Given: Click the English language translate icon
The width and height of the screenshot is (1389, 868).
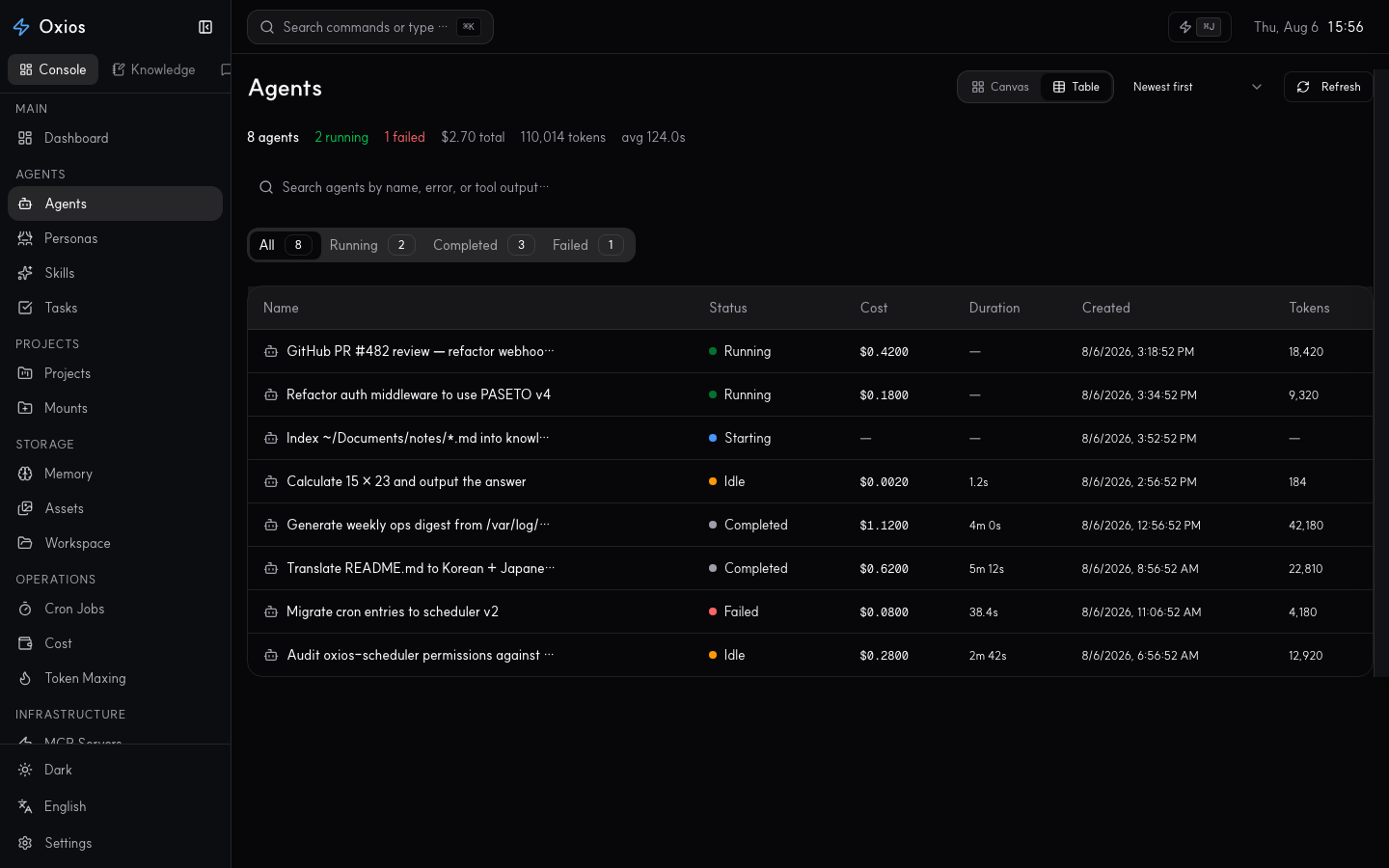Looking at the screenshot, I should (x=25, y=806).
